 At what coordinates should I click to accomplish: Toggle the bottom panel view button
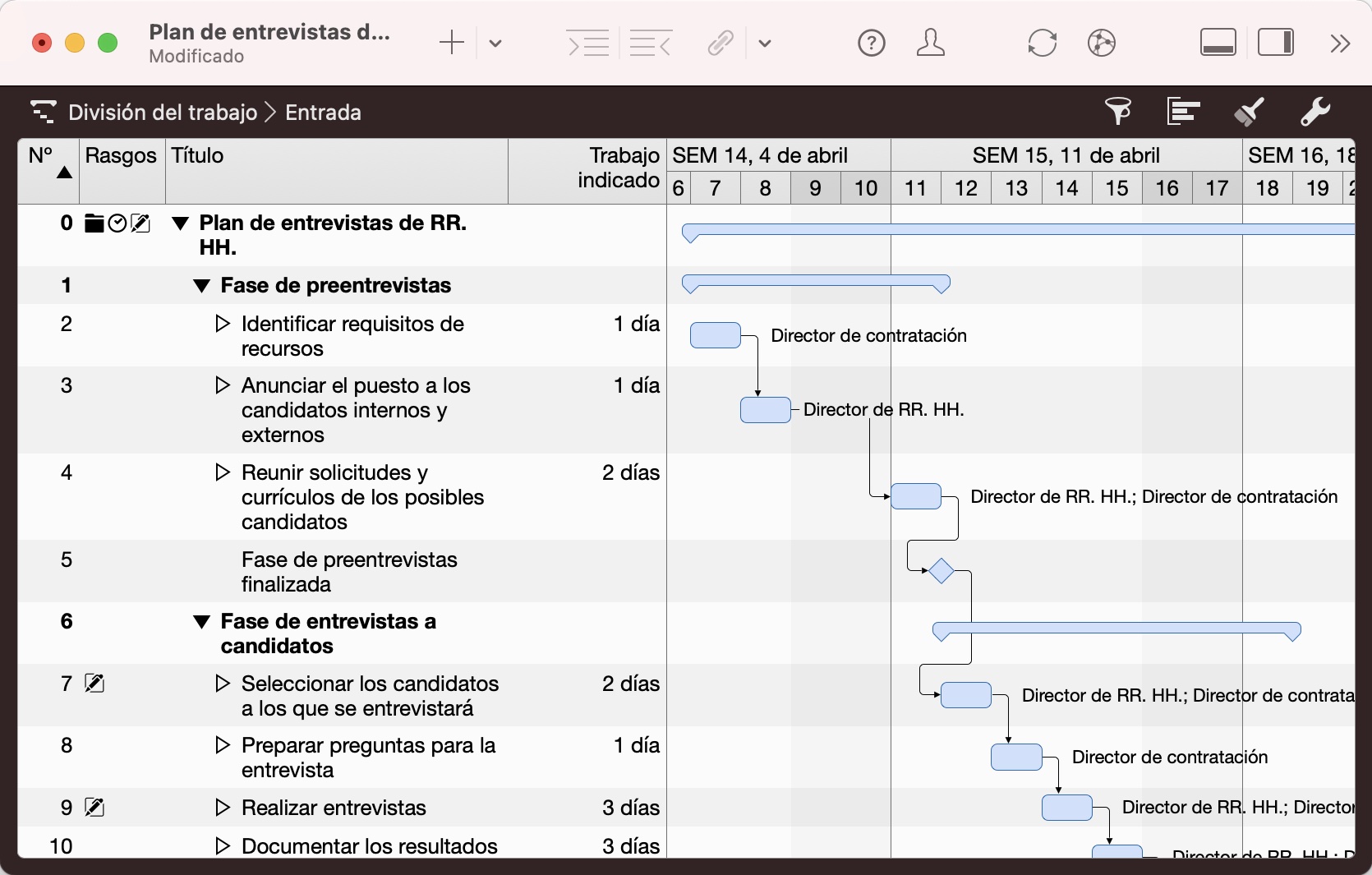1218,43
